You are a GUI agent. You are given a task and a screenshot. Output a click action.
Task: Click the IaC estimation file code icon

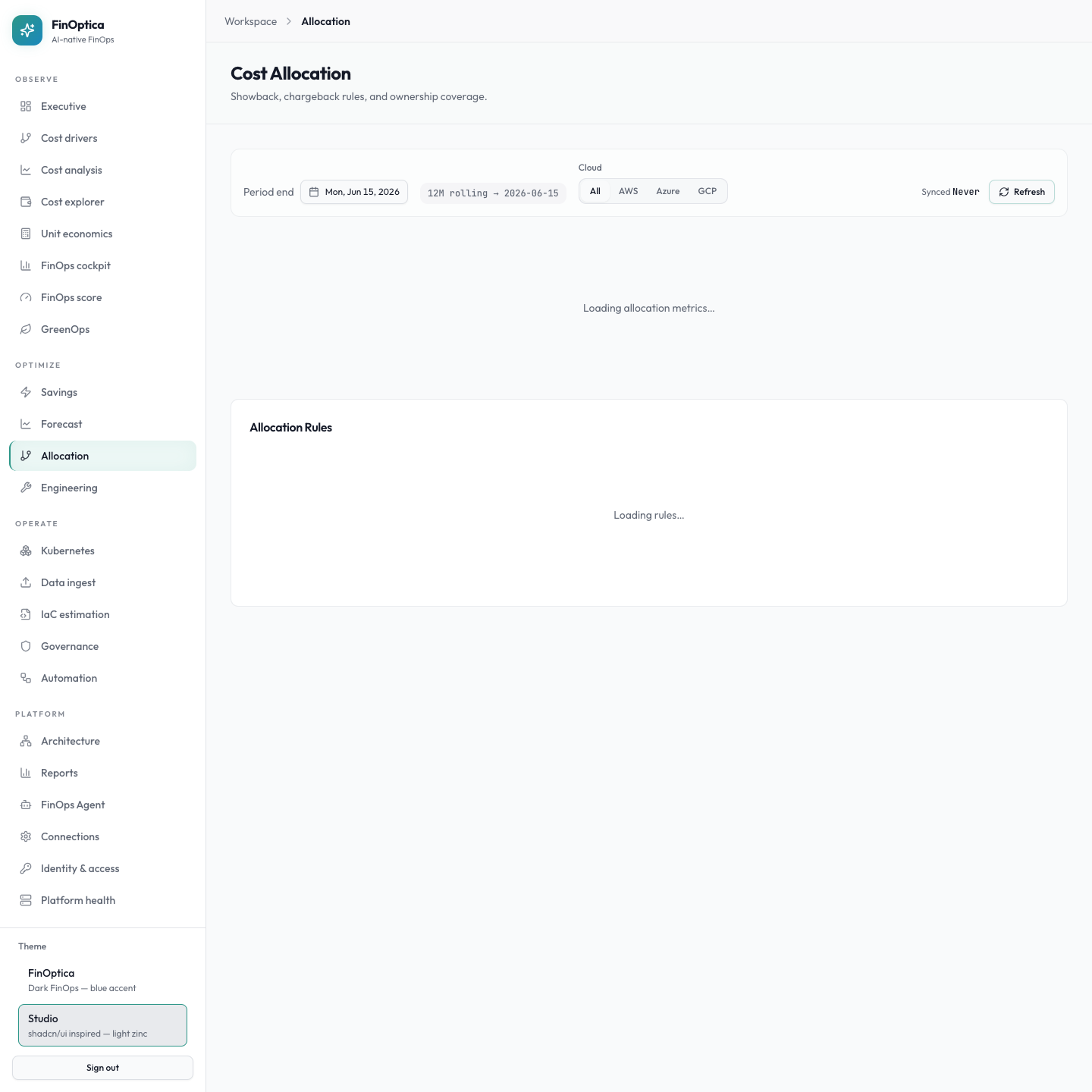[26, 614]
